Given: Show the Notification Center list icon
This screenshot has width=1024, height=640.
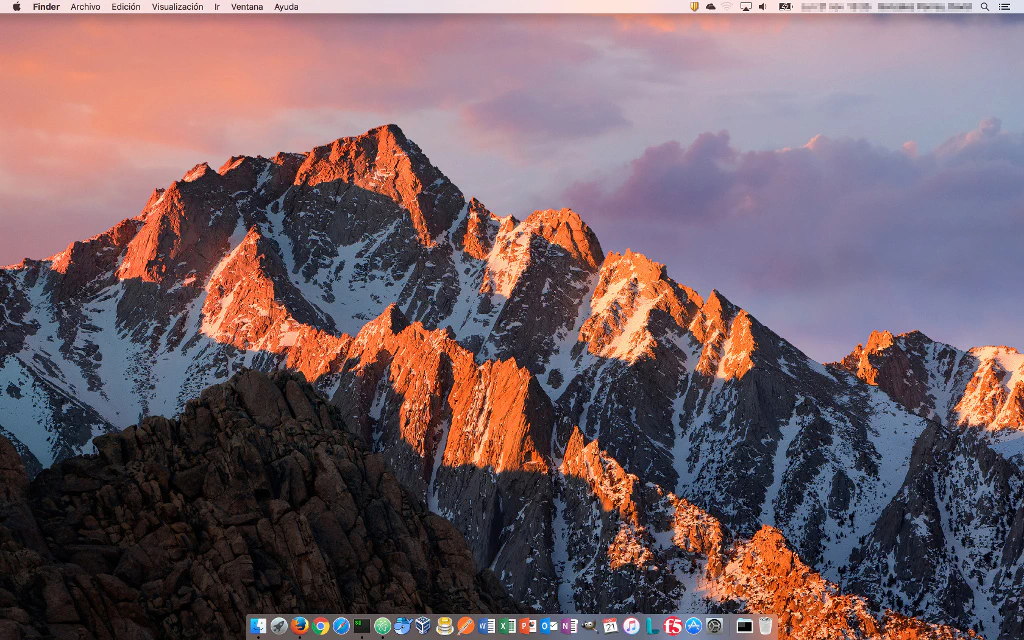Looking at the screenshot, I should [x=1005, y=7].
